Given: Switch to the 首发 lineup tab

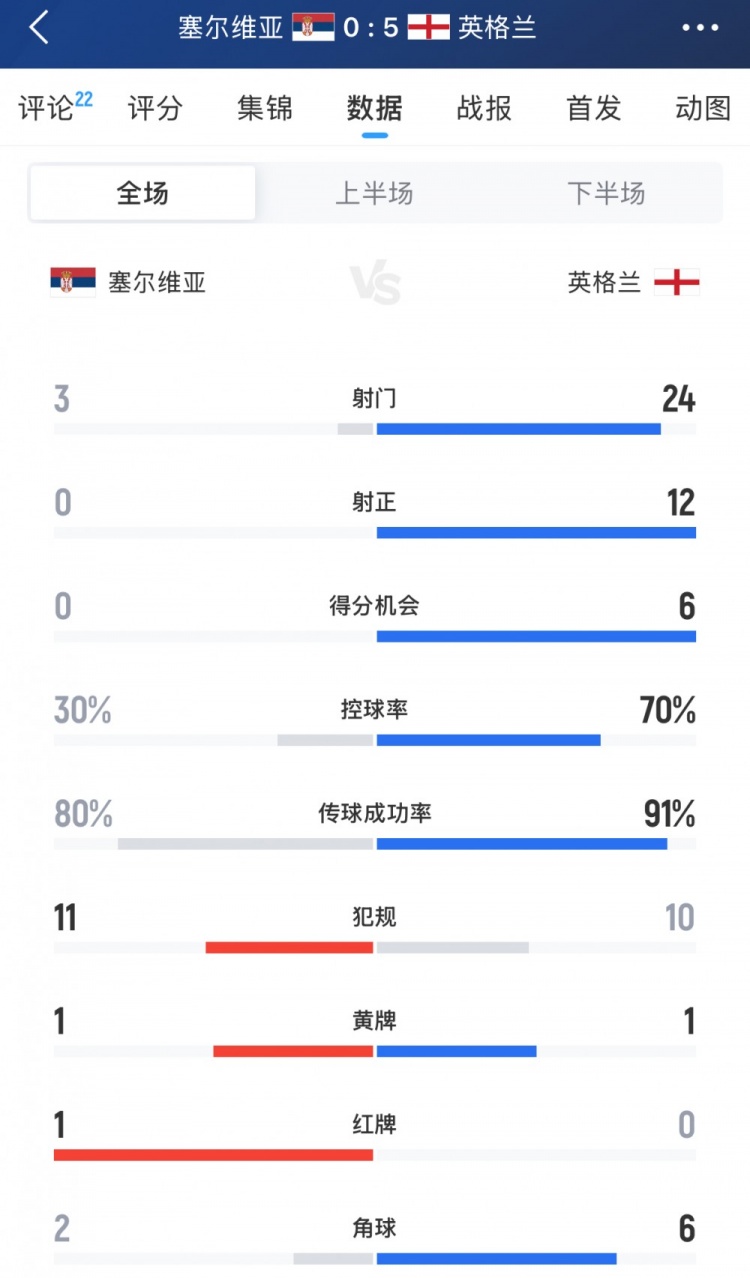Looking at the screenshot, I should [x=594, y=108].
